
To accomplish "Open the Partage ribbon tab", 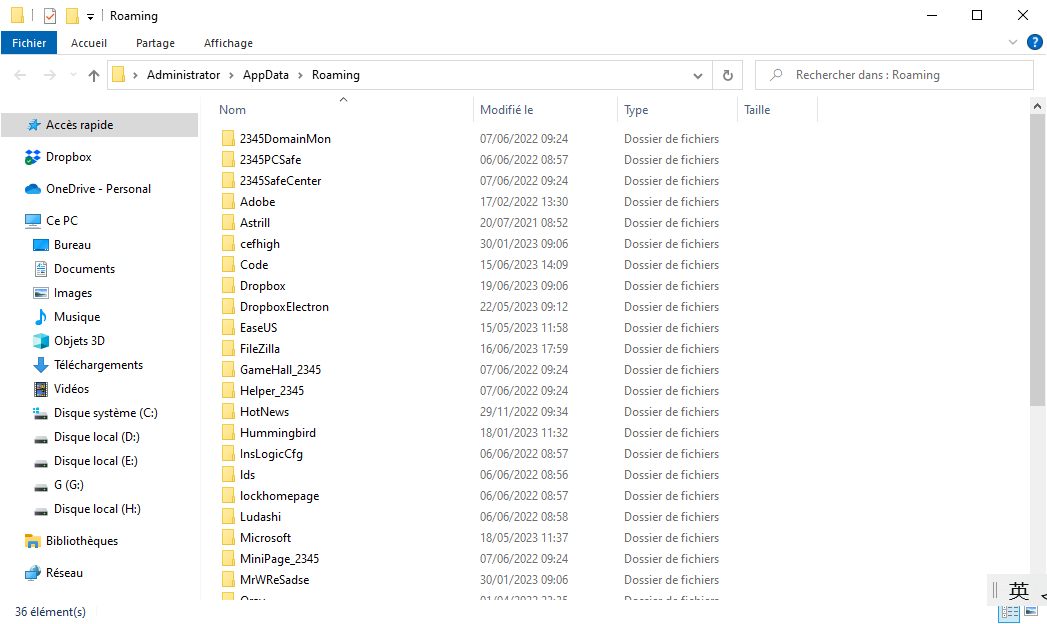I will click(155, 43).
